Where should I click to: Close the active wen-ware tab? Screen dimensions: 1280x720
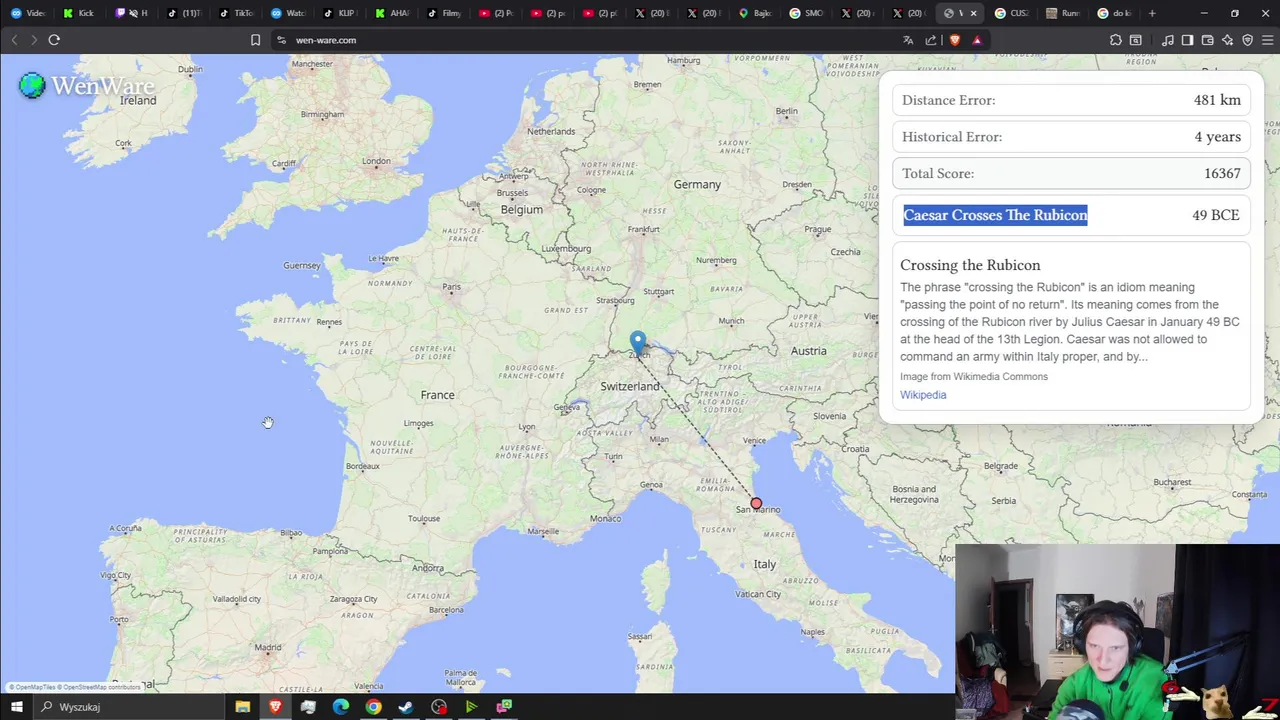click(x=973, y=13)
